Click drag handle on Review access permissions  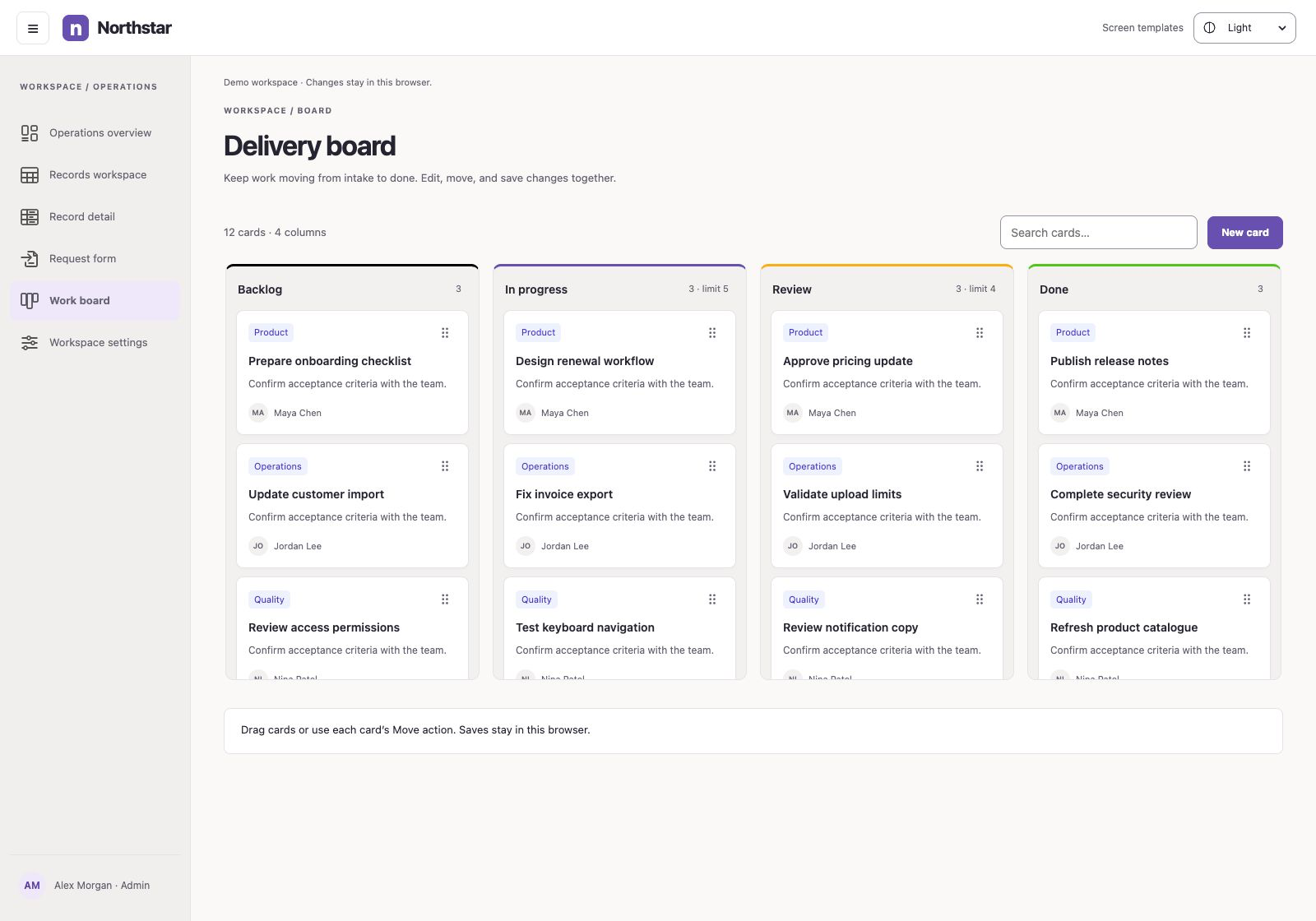[445, 599]
